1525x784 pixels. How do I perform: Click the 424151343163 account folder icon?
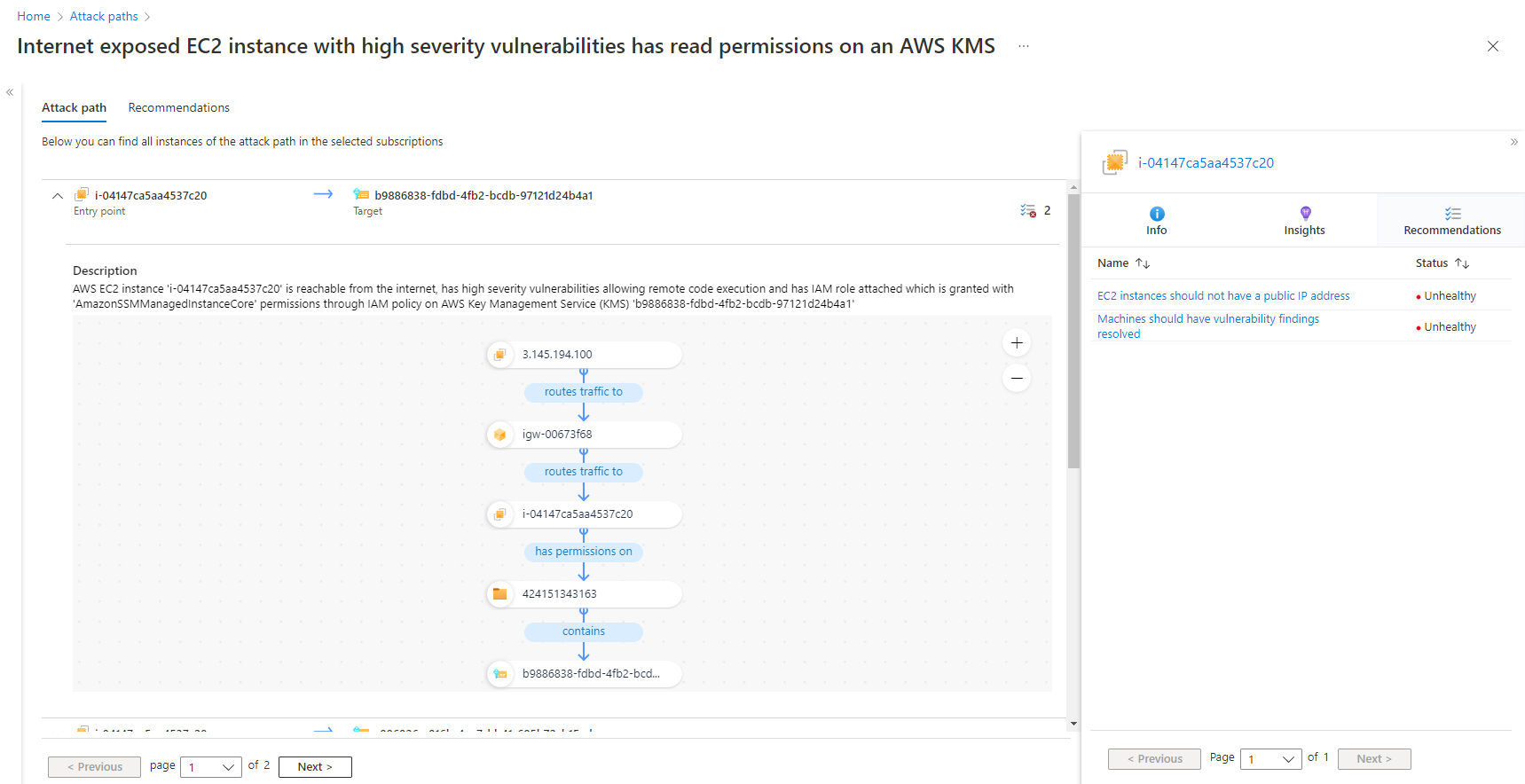coord(500,594)
